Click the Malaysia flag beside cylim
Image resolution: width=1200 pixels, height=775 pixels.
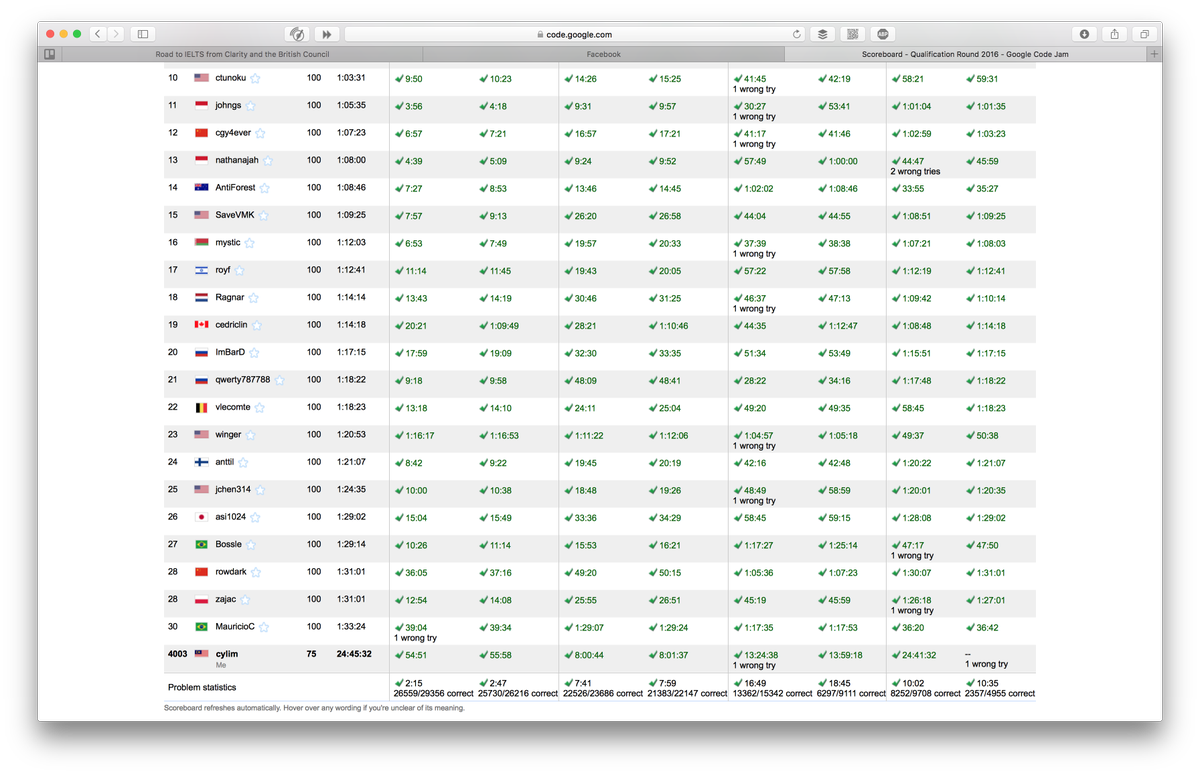tap(201, 654)
